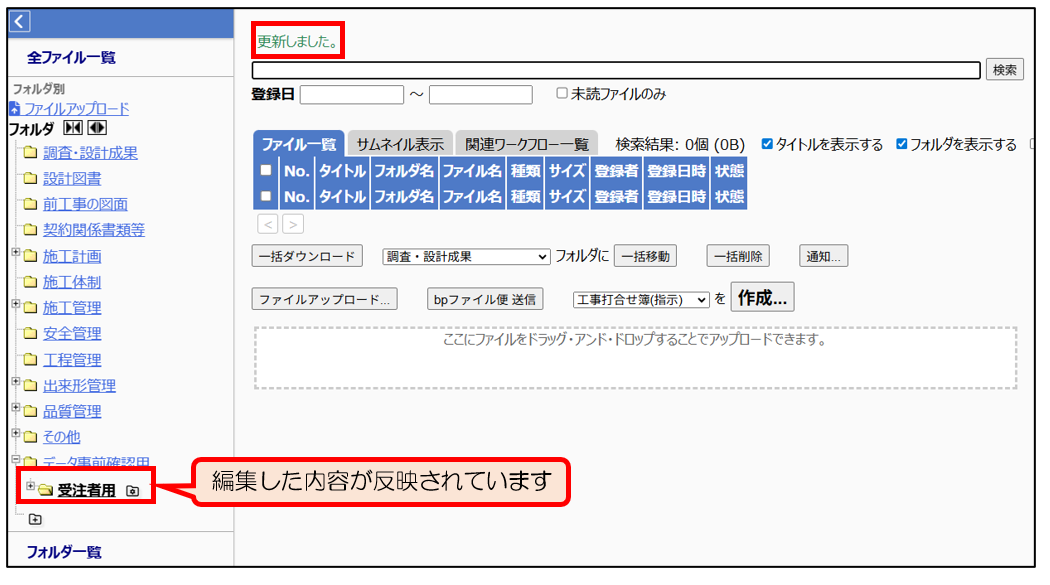Viewport: 1050px width, 585px height.
Task: Click the add new folder icon
Action: click(36, 519)
